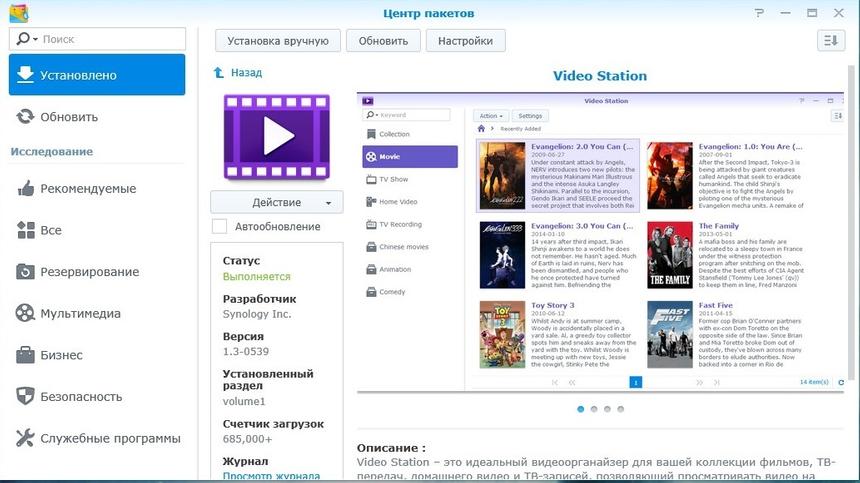Click the backup icon beside Резервирование
This screenshot has width=860, height=483.
(25, 272)
